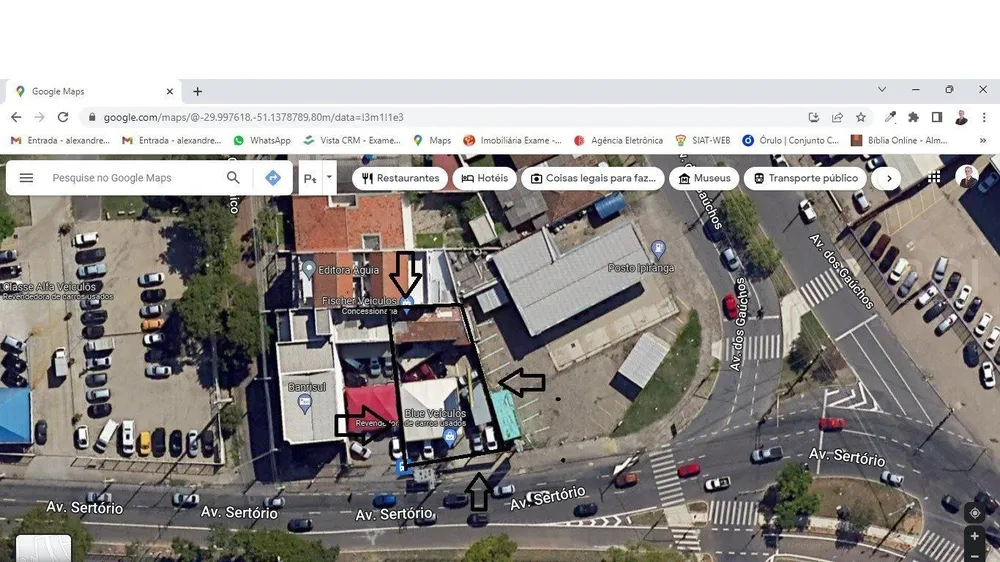Viewport: 1000px width, 562px height.
Task: Open Chrome profile avatar in toolbar
Action: (x=961, y=117)
